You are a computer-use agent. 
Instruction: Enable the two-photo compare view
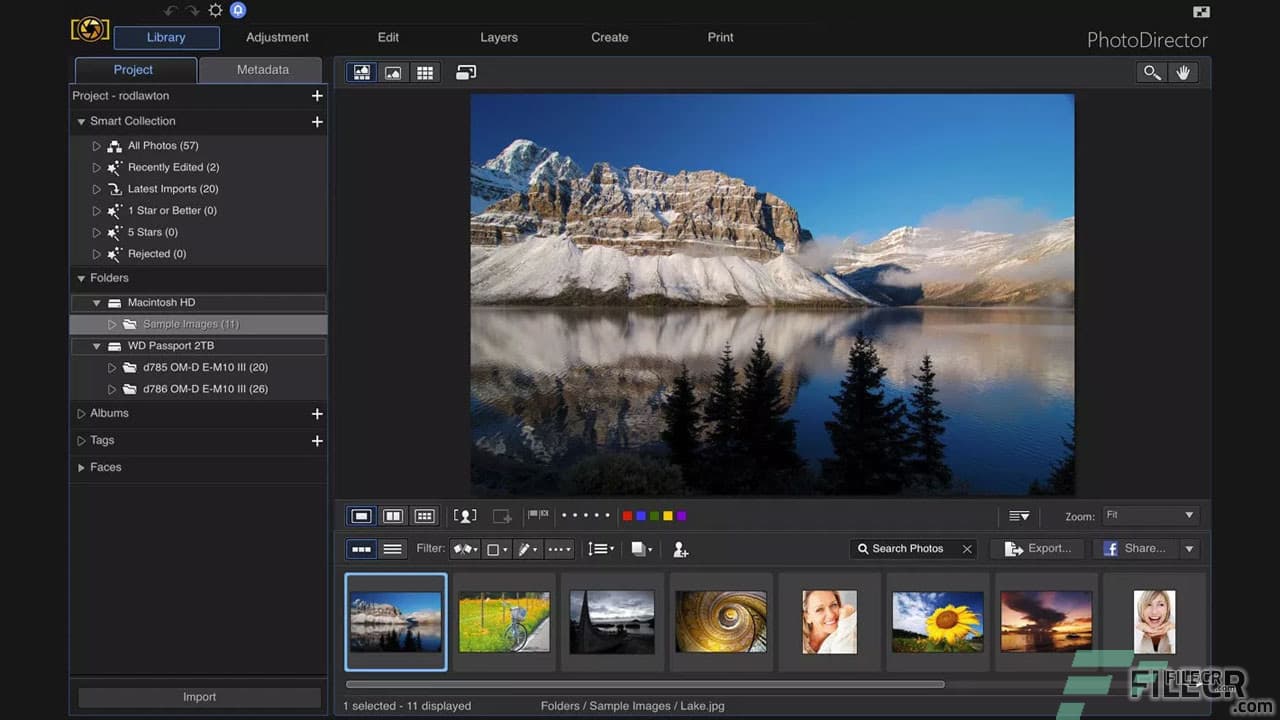(x=393, y=515)
